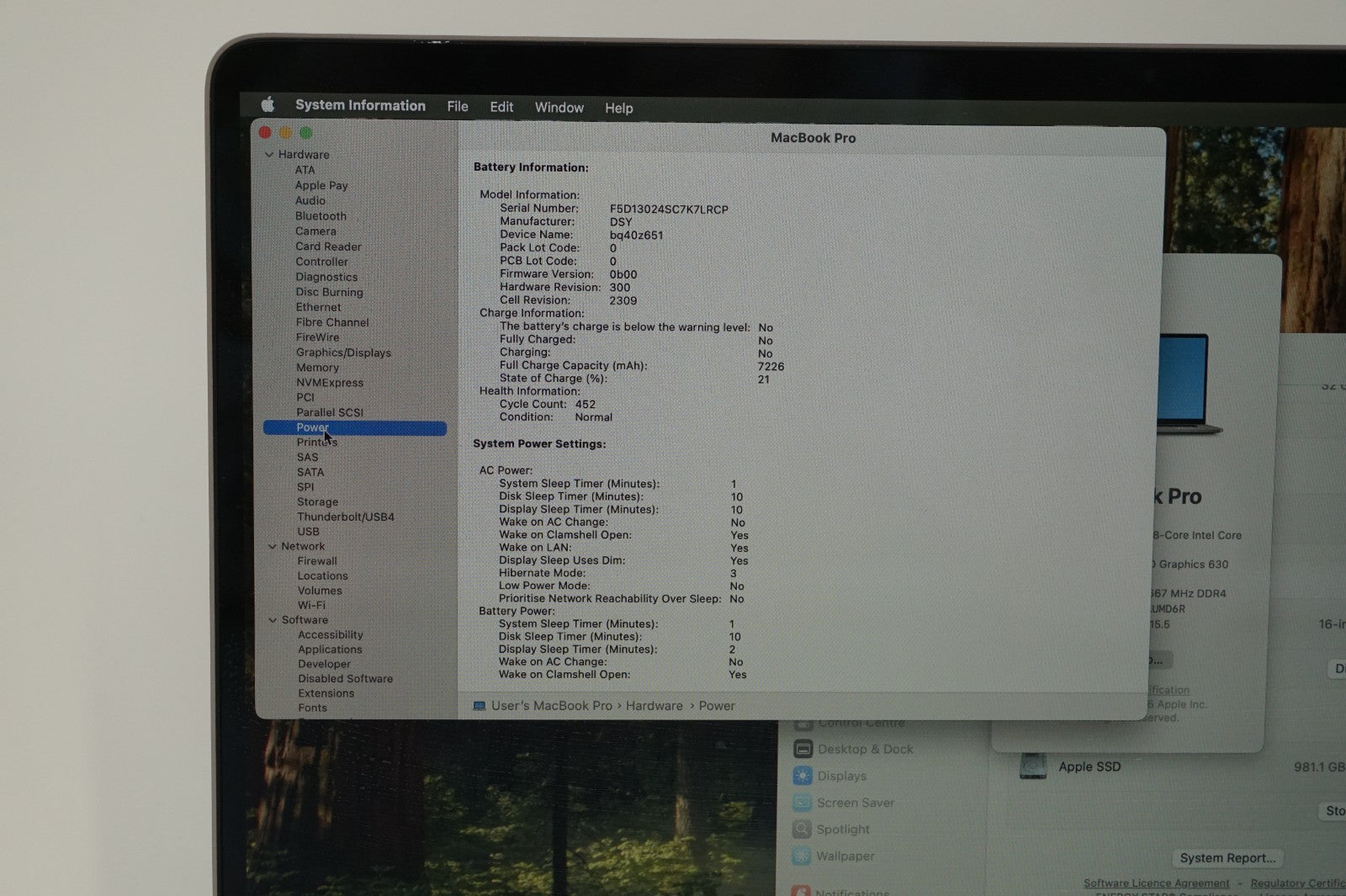The width and height of the screenshot is (1346, 896).
Task: Open the Window menu
Action: click(x=559, y=108)
